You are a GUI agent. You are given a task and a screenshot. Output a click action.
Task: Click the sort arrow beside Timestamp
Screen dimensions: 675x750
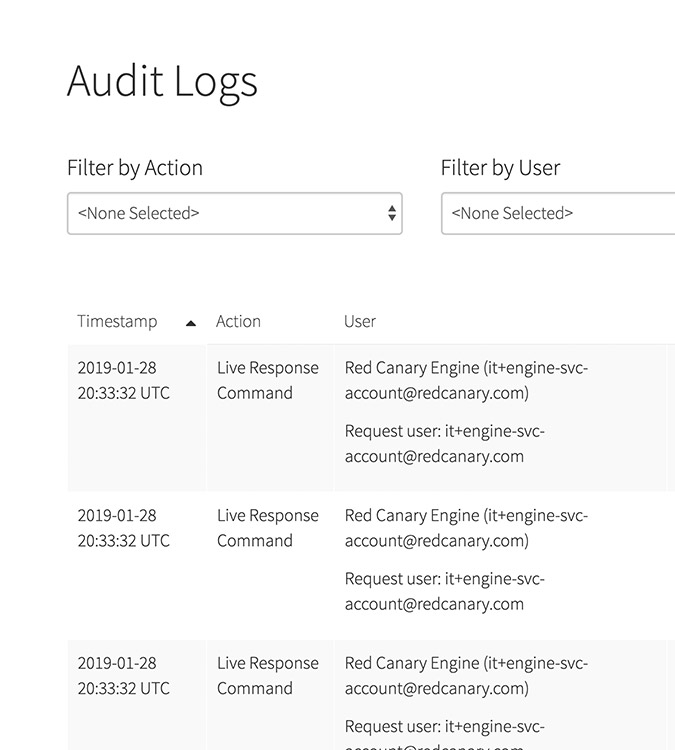191,323
